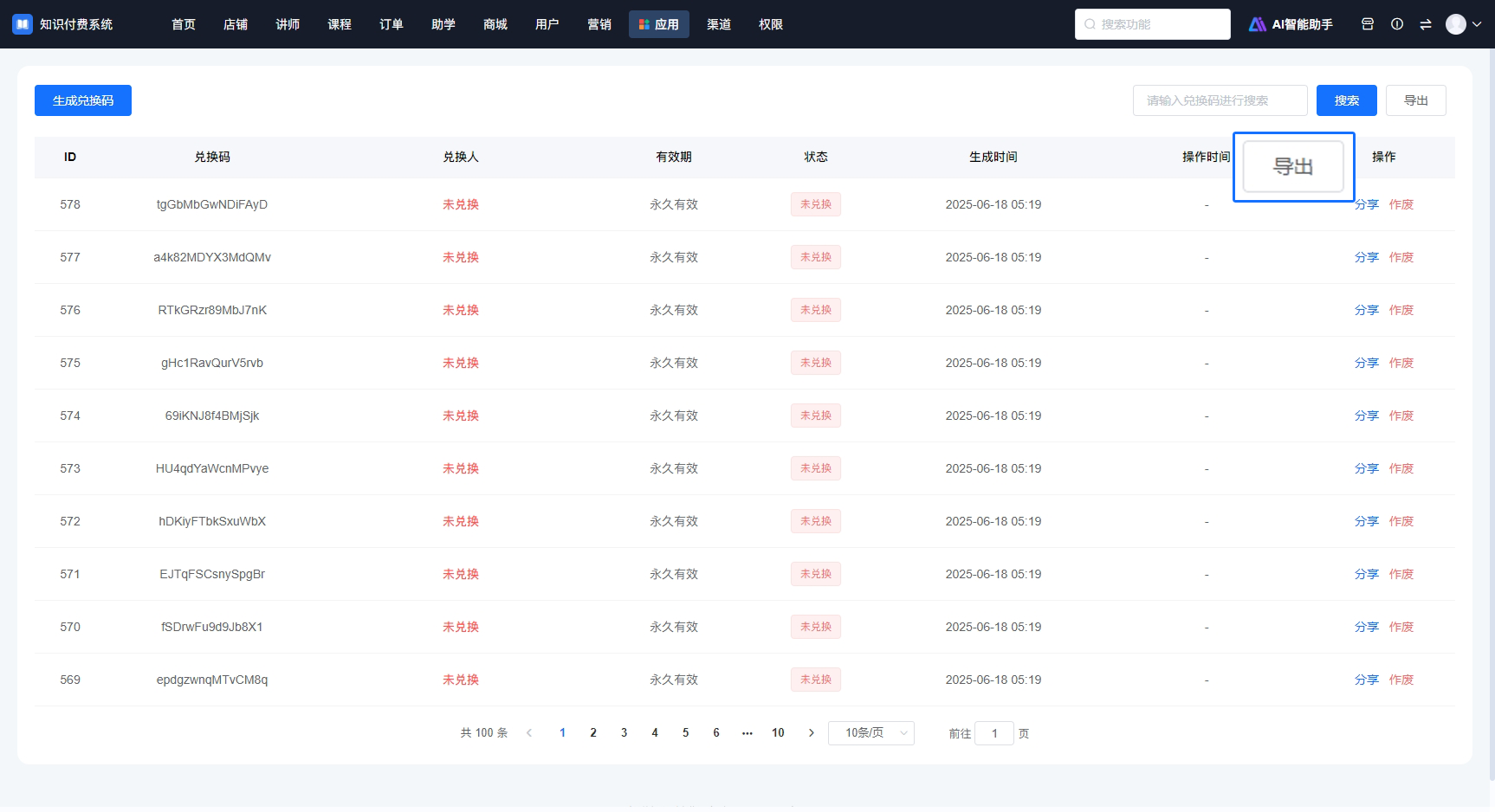Click 作废 for code tgGbMbGwNDiFAyD
This screenshot has height=812, width=1495.
click(1401, 204)
